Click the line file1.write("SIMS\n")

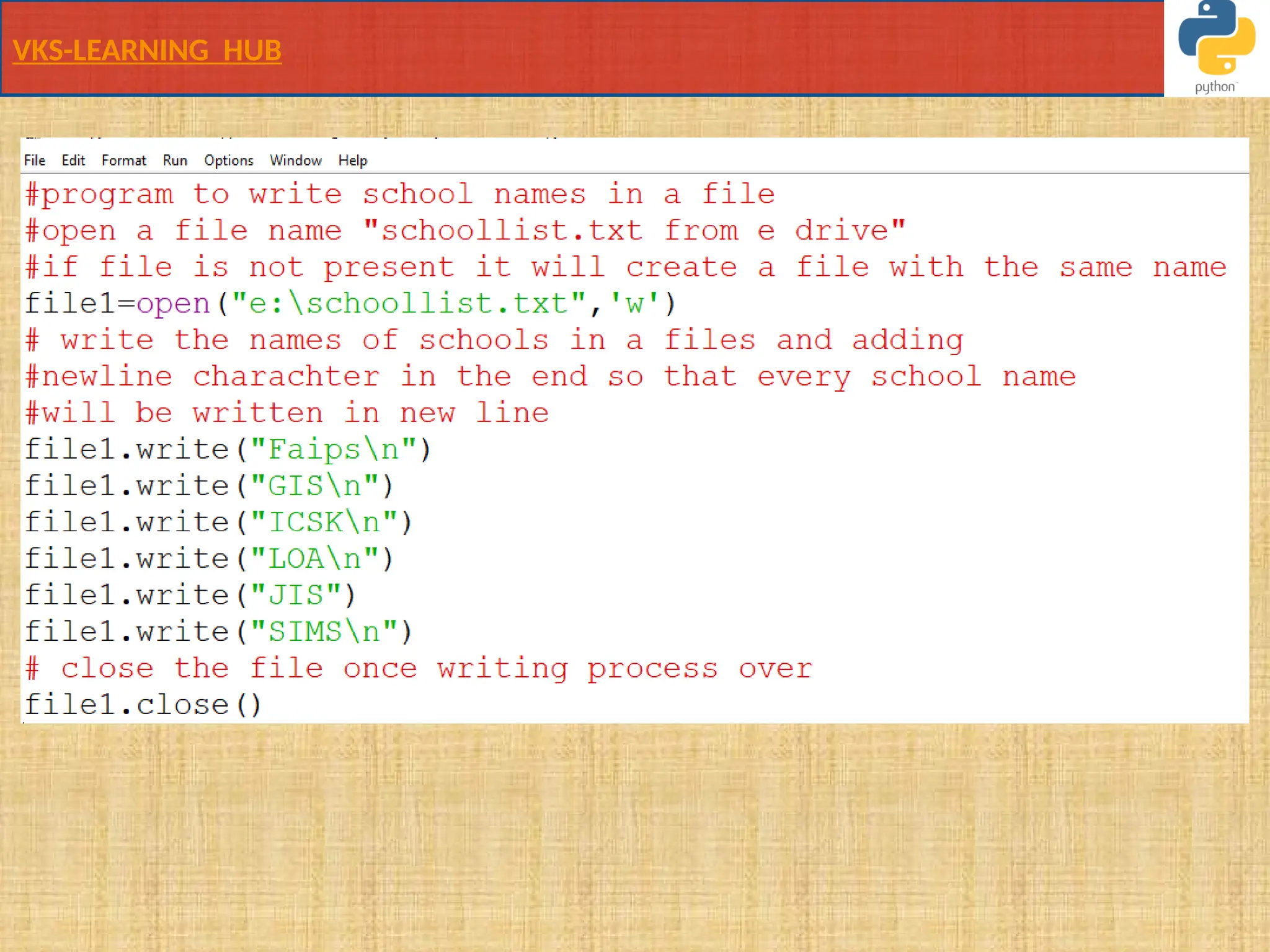[218, 632]
